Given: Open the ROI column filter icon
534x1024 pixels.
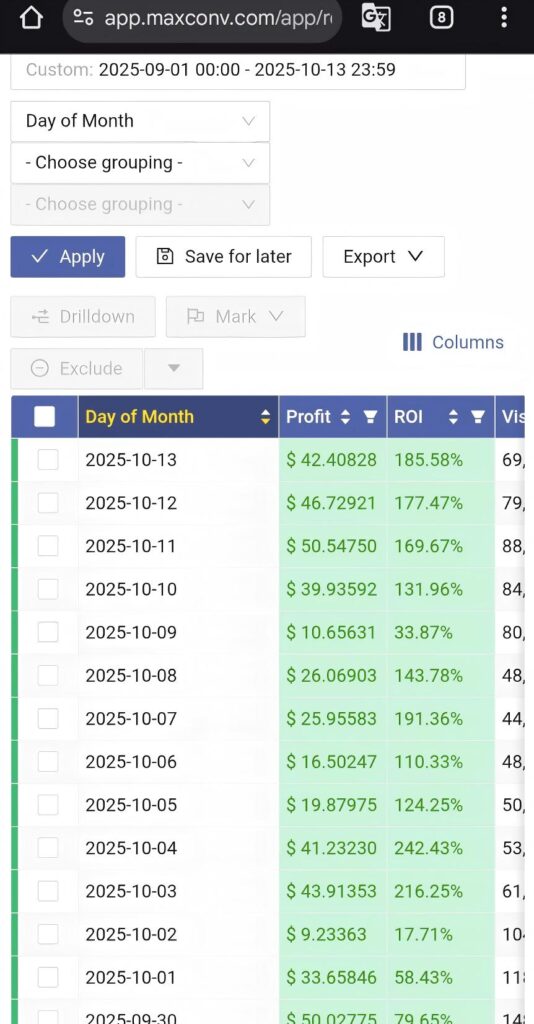Looking at the screenshot, I should pos(478,417).
